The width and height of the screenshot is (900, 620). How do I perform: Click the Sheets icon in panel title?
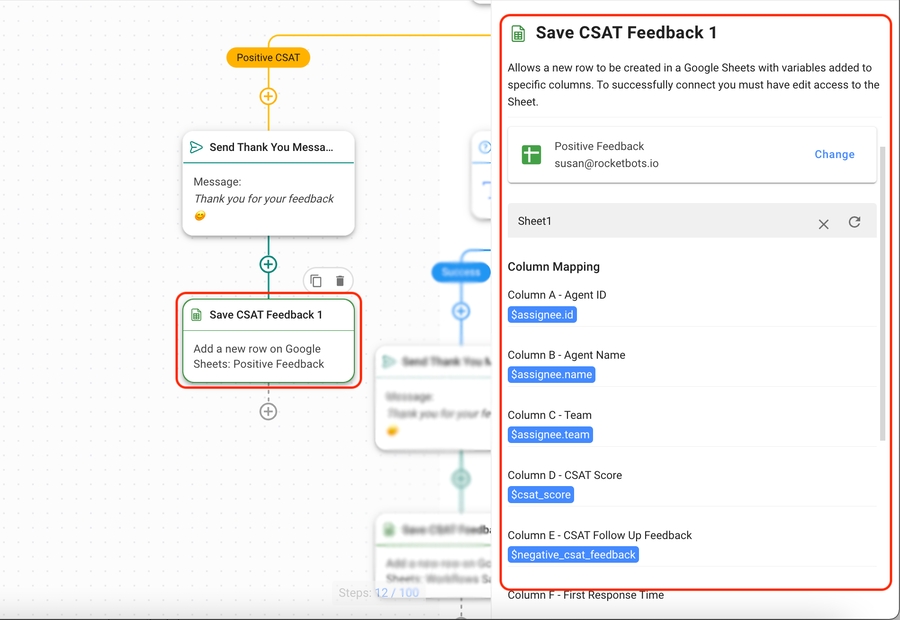pos(518,34)
